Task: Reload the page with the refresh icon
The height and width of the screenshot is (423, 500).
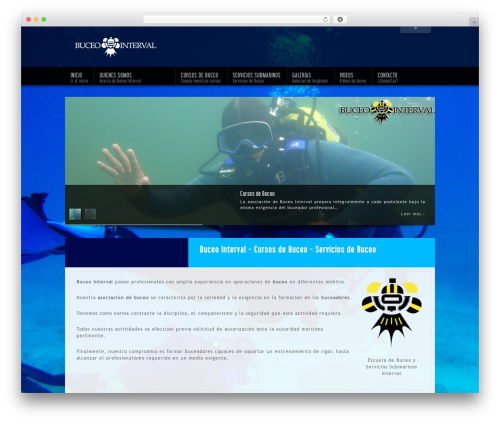Action: tap(326, 19)
